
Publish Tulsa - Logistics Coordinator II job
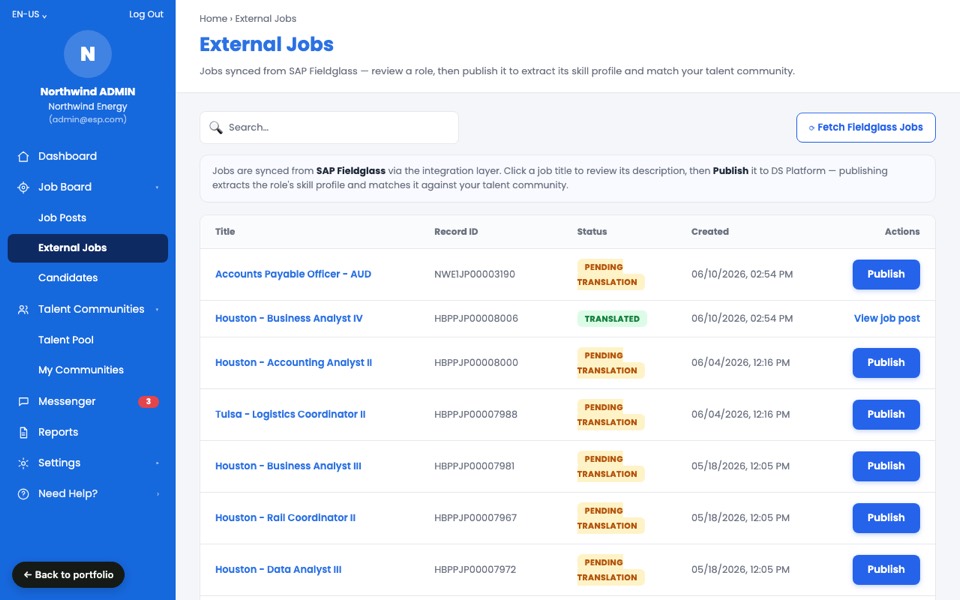886,414
